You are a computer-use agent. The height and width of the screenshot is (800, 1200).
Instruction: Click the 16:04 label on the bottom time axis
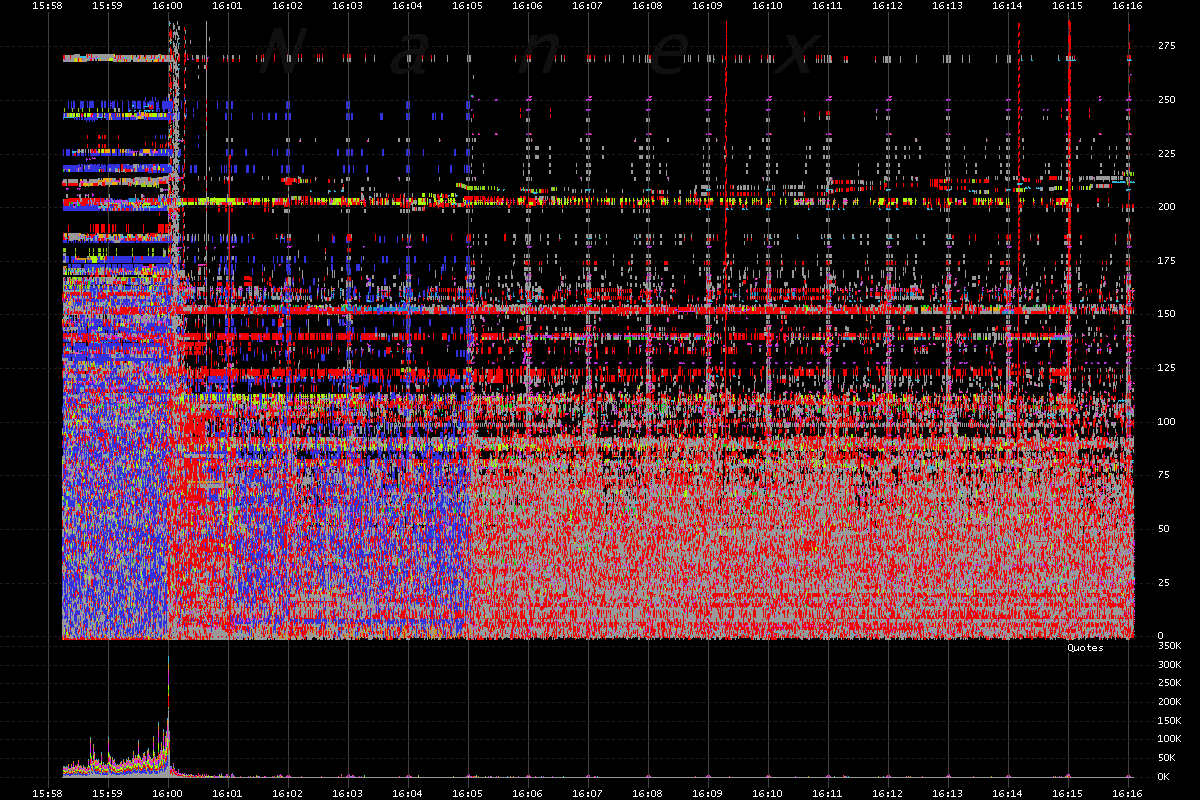407,792
